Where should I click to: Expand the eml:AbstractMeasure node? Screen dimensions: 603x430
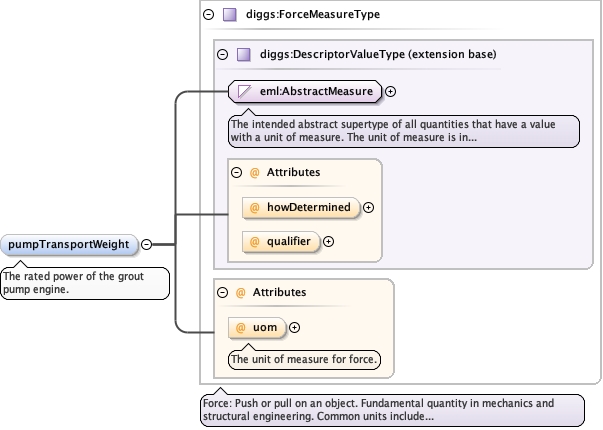391,92
